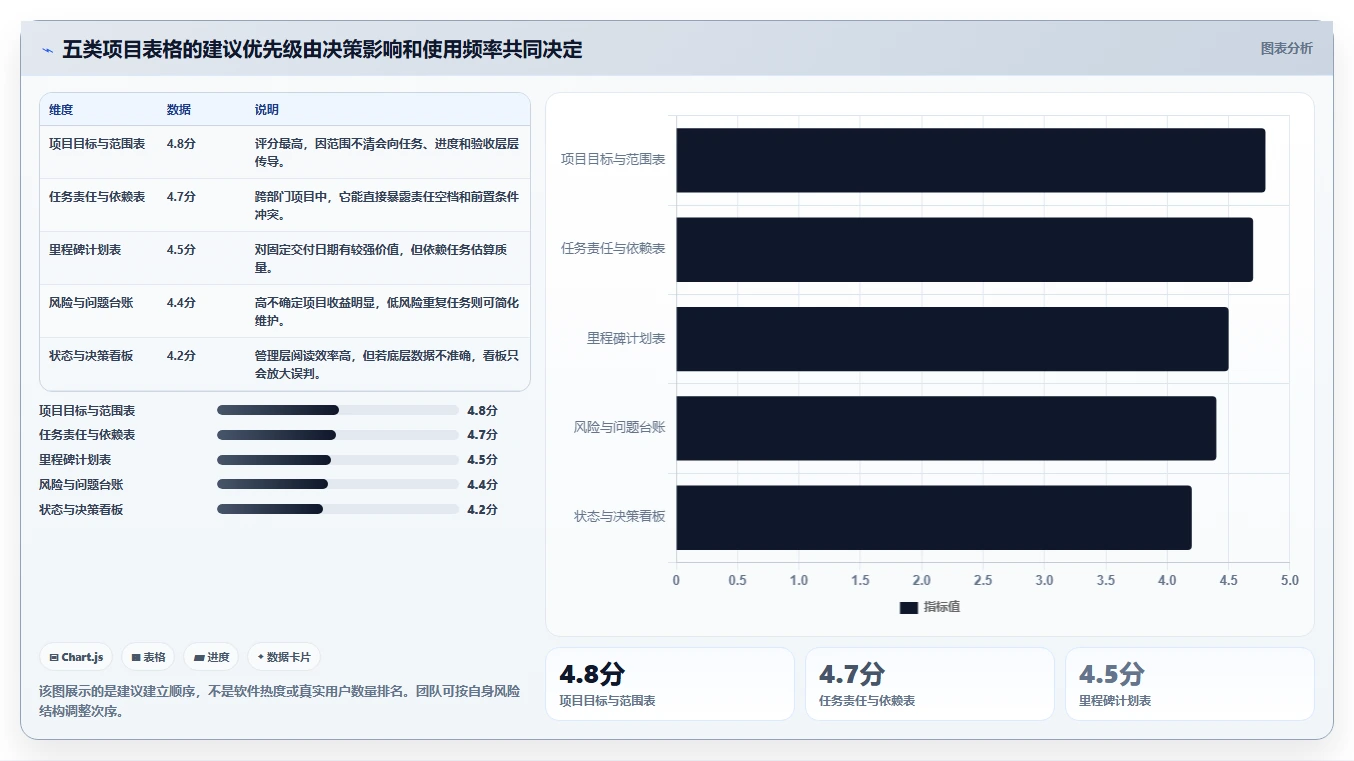Click the footnote starting 该图展示的是建议建立顺序
The width and height of the screenshot is (1354, 761).
[x=279, y=701]
